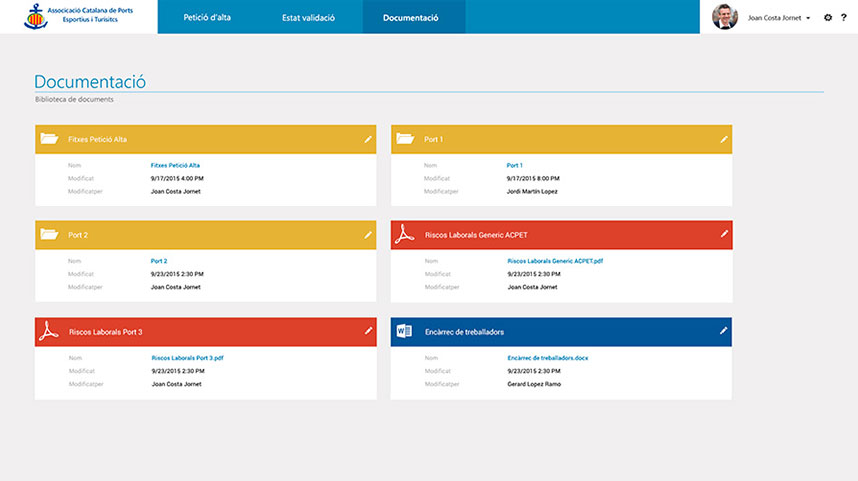The height and width of the screenshot is (481, 858).
Task: Open the settings gear icon
Action: [828, 18]
